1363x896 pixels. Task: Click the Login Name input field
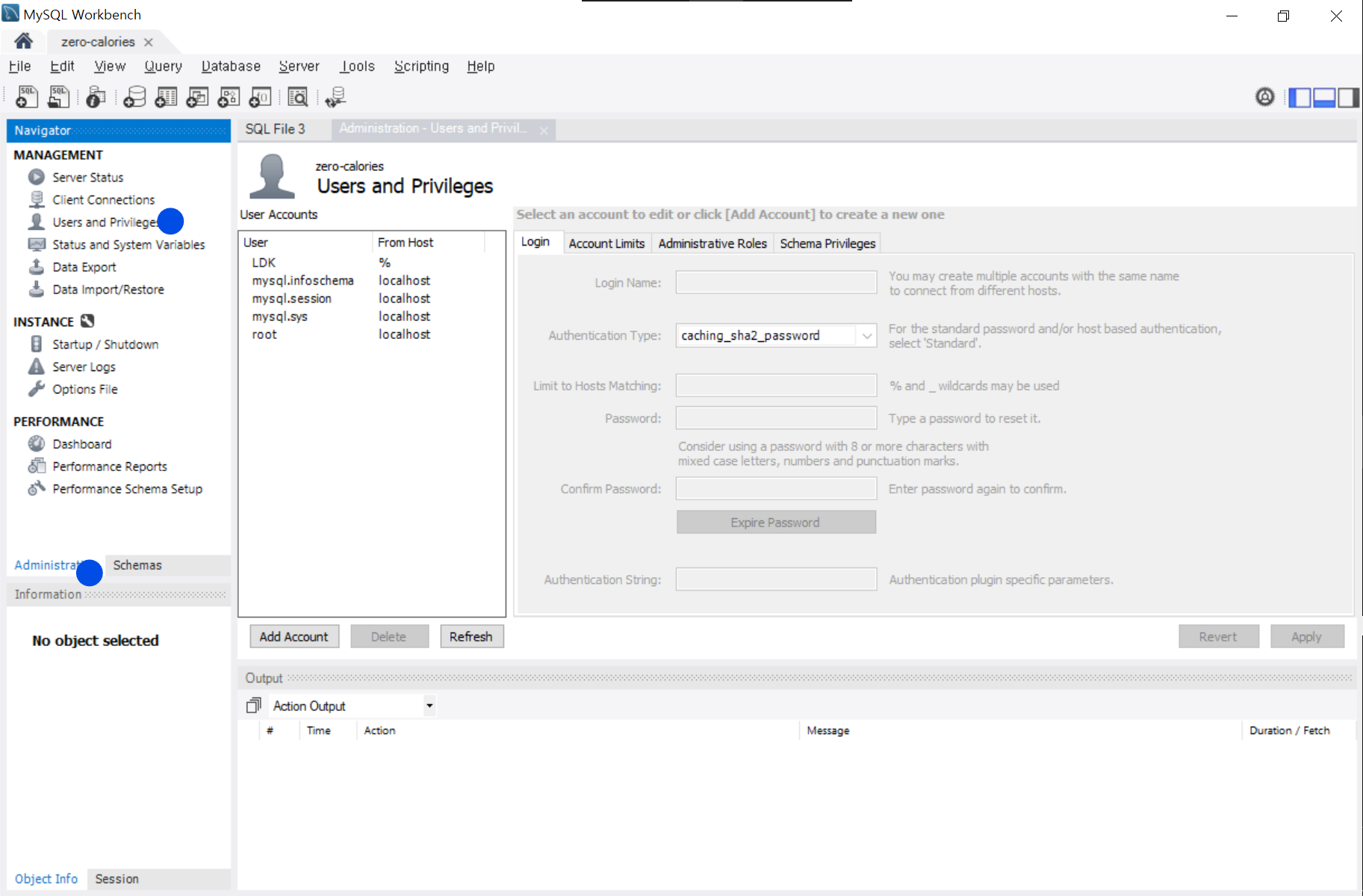[776, 282]
